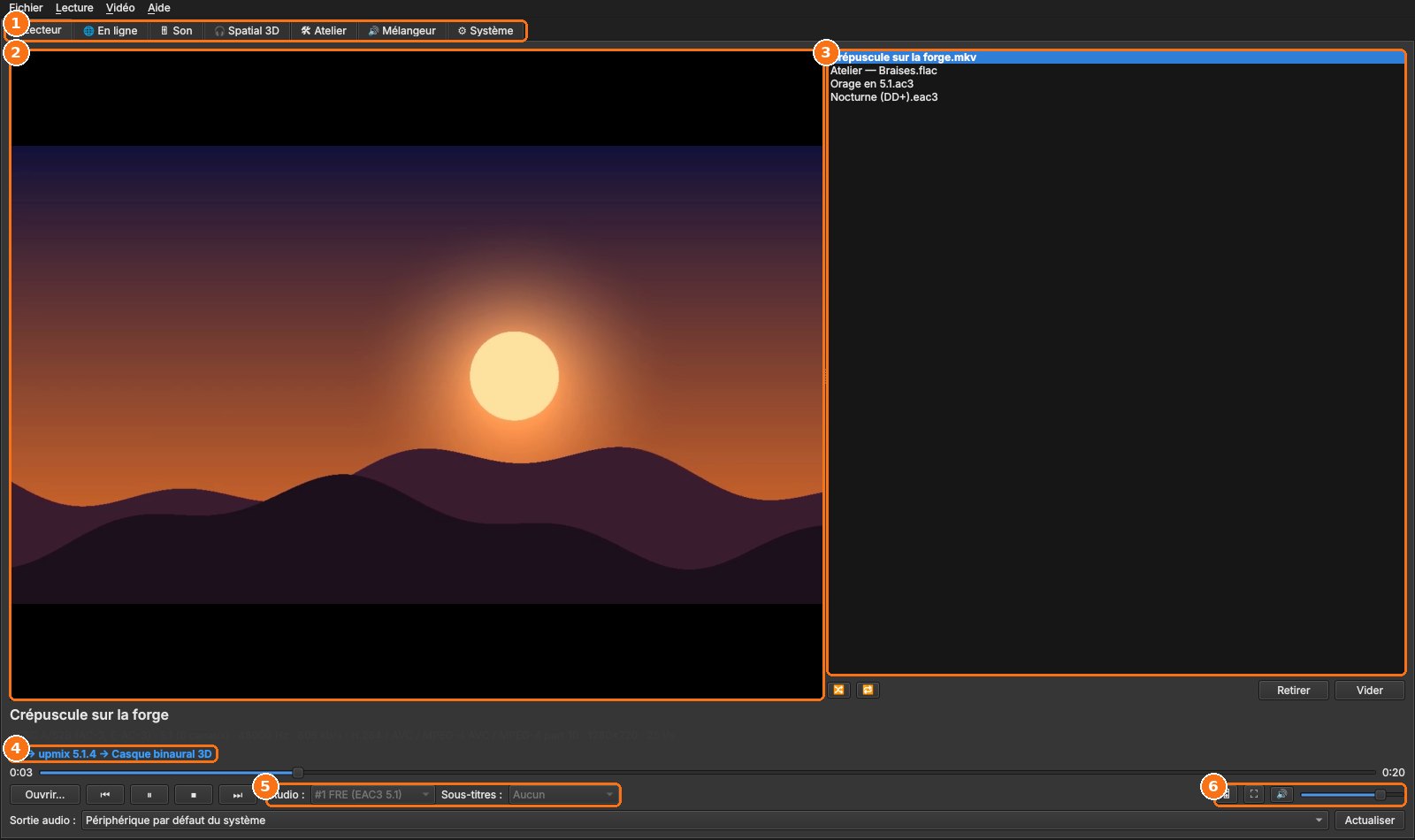Switch to the Son tab
The width and height of the screenshot is (1415, 840).
[x=177, y=31]
